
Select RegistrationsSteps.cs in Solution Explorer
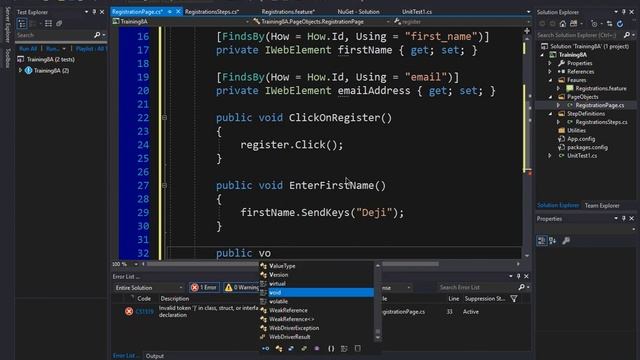click(x=601, y=122)
